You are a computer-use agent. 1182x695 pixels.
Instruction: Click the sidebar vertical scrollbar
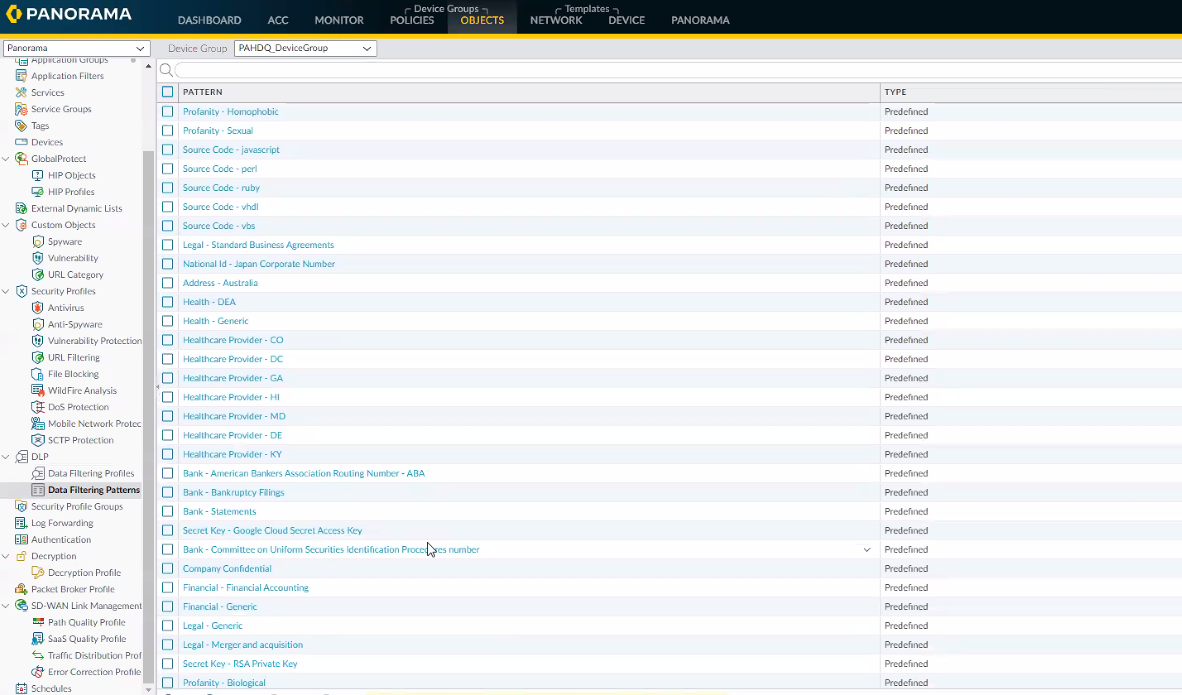click(x=149, y=400)
